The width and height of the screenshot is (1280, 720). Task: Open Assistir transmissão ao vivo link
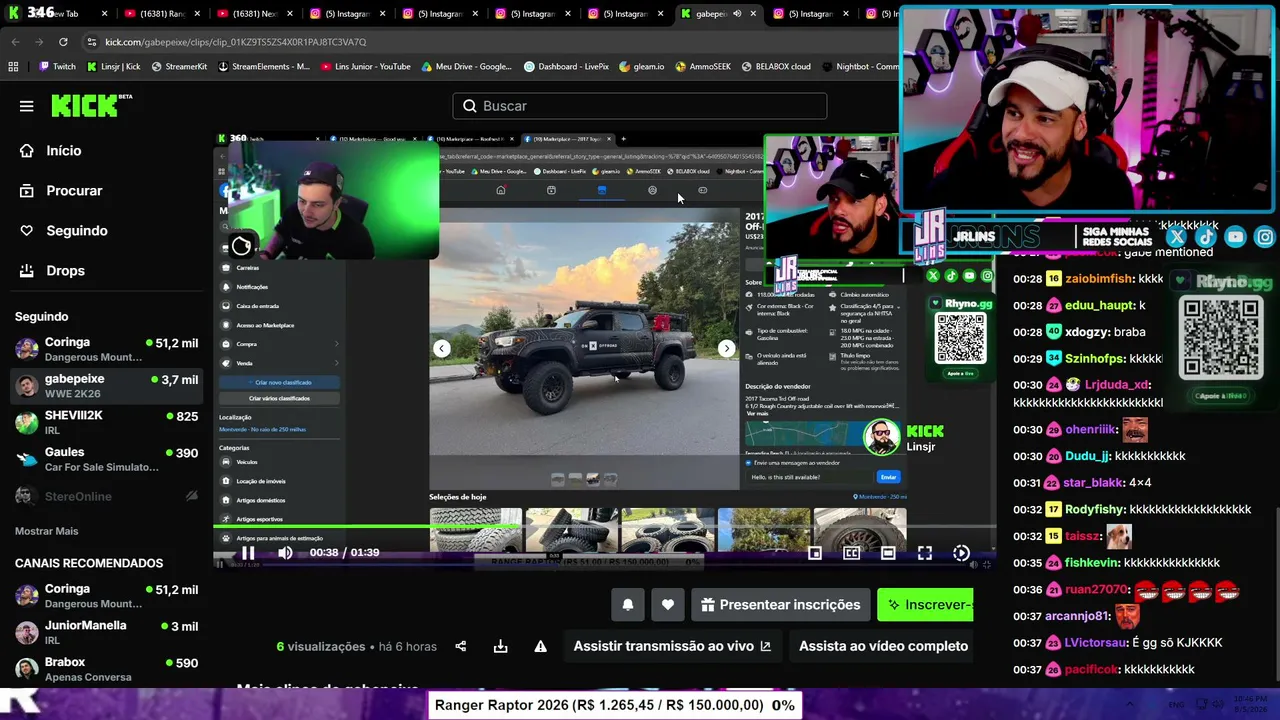click(672, 646)
